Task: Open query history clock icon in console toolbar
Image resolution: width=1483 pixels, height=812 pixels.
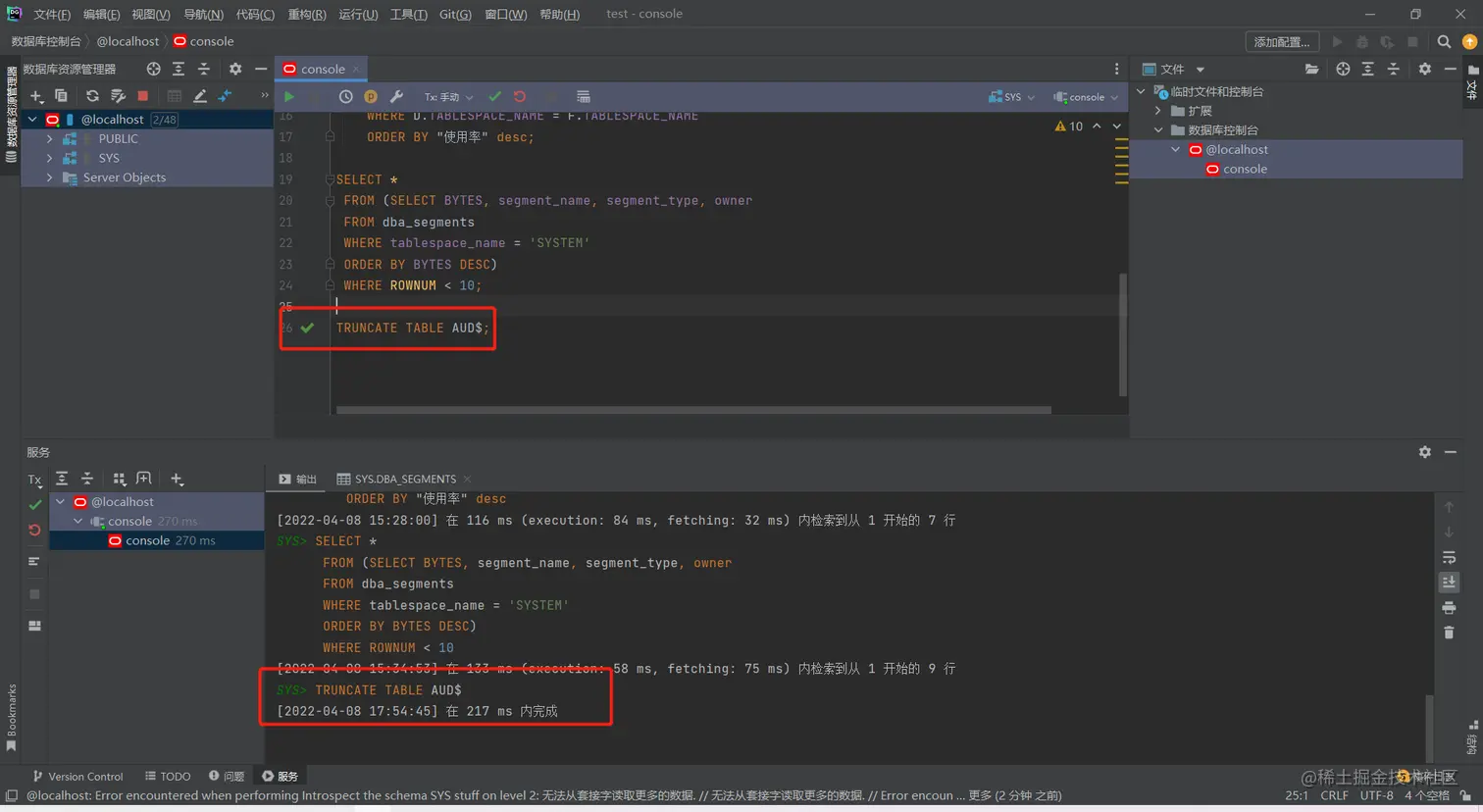Action: click(x=345, y=97)
